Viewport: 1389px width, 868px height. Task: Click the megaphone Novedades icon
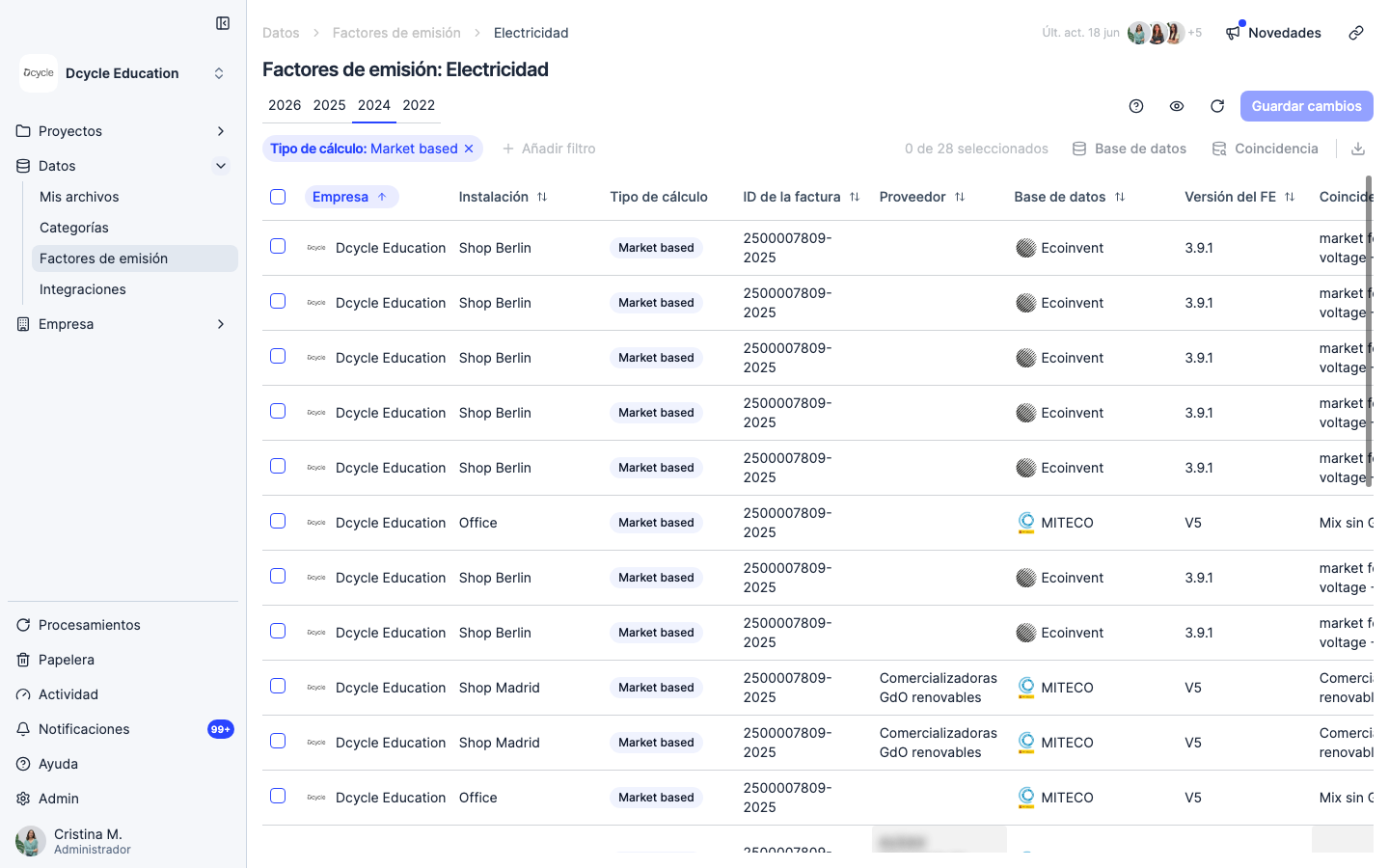[x=1234, y=33]
